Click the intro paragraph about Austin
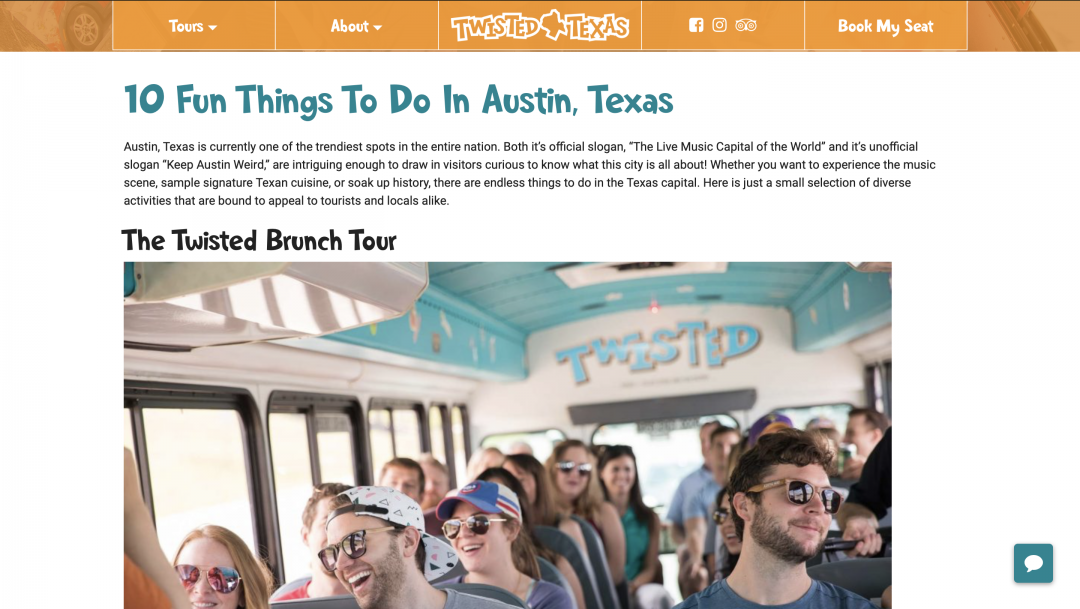The image size is (1080, 609). (530, 174)
